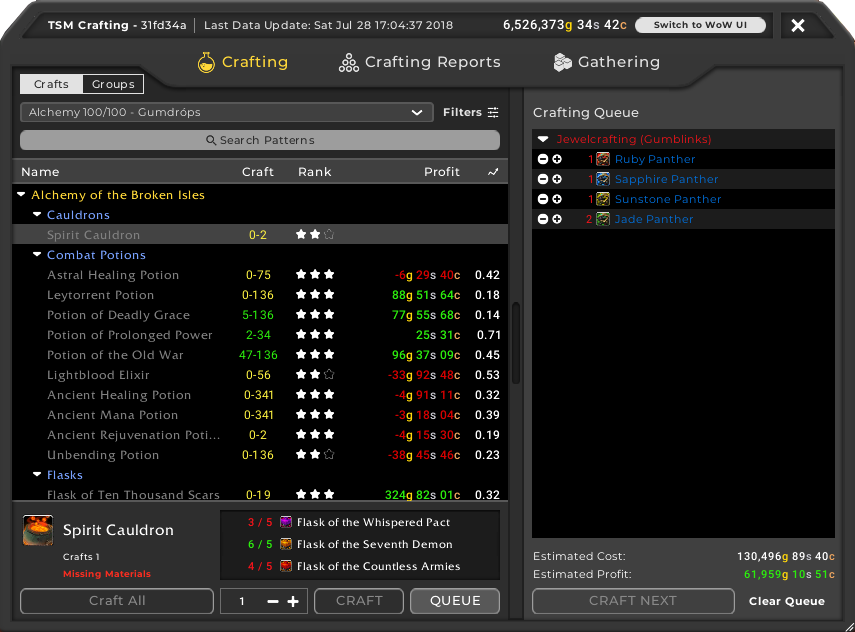
Task: Click the CRAFT button
Action: [x=359, y=601]
